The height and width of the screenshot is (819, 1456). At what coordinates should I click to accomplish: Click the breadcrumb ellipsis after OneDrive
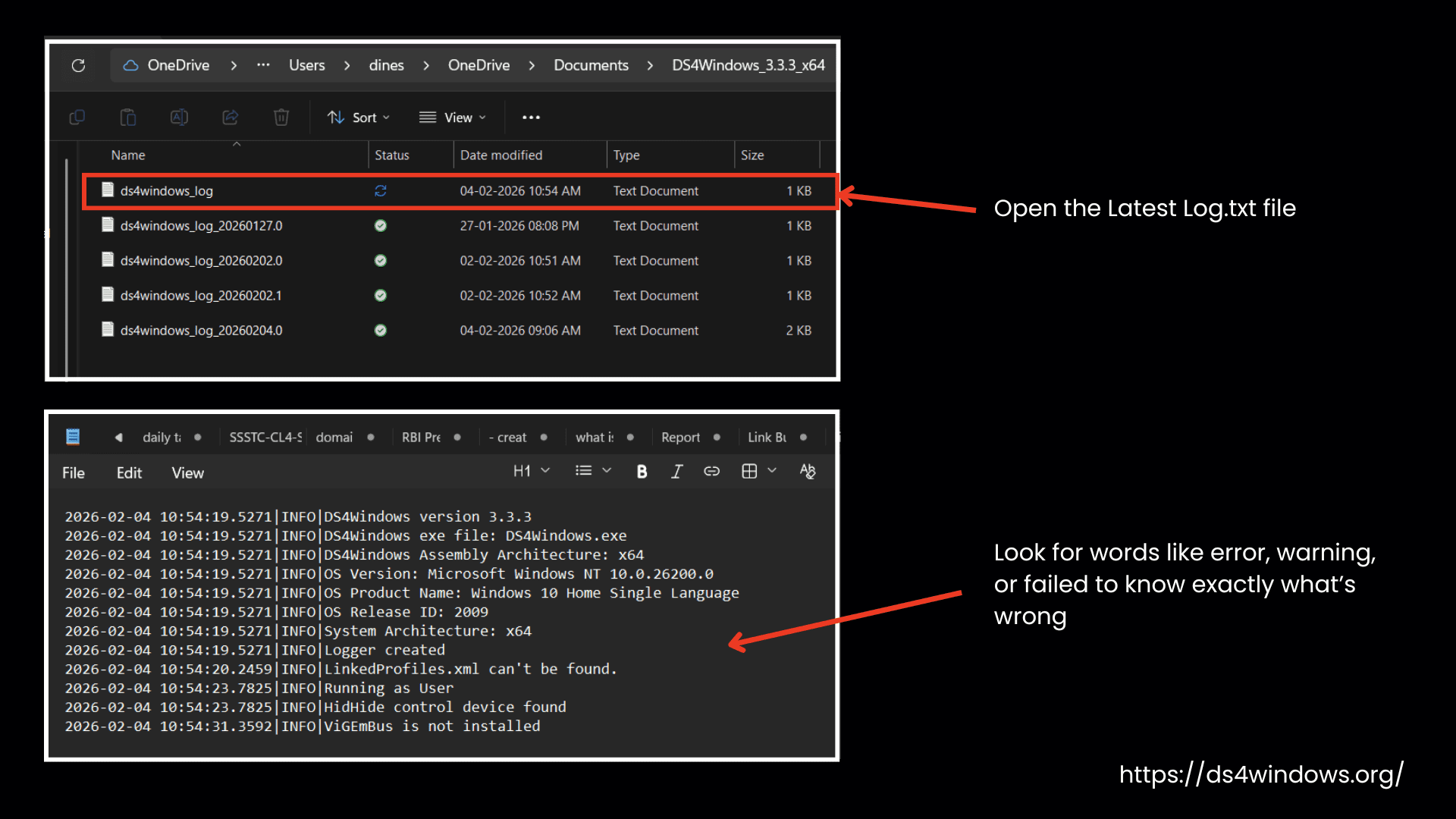pos(263,65)
